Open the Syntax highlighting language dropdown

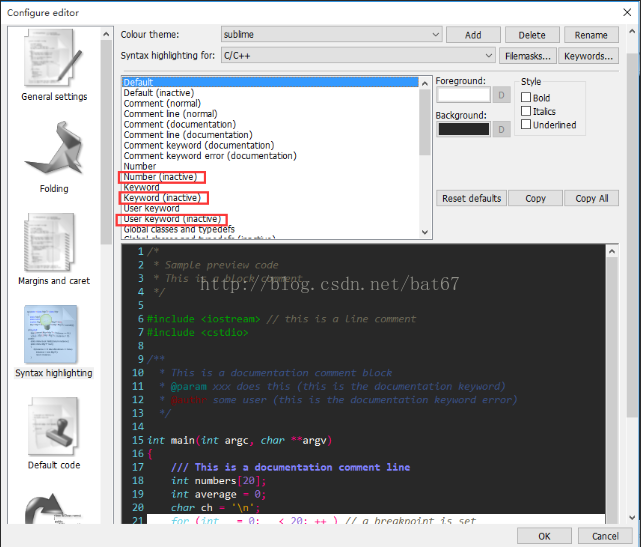click(x=358, y=55)
